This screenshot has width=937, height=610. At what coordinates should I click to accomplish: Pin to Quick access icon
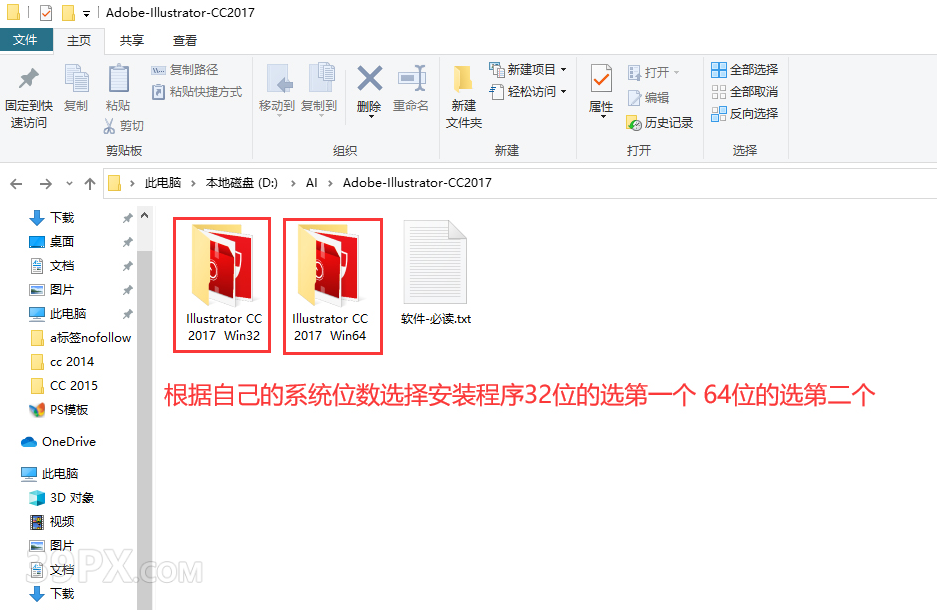coord(29,78)
